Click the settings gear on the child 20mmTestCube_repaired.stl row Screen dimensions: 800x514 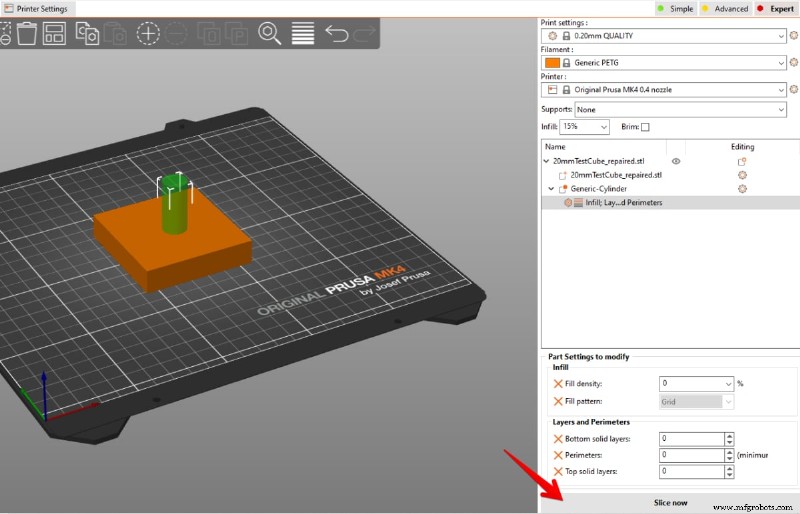[742, 175]
